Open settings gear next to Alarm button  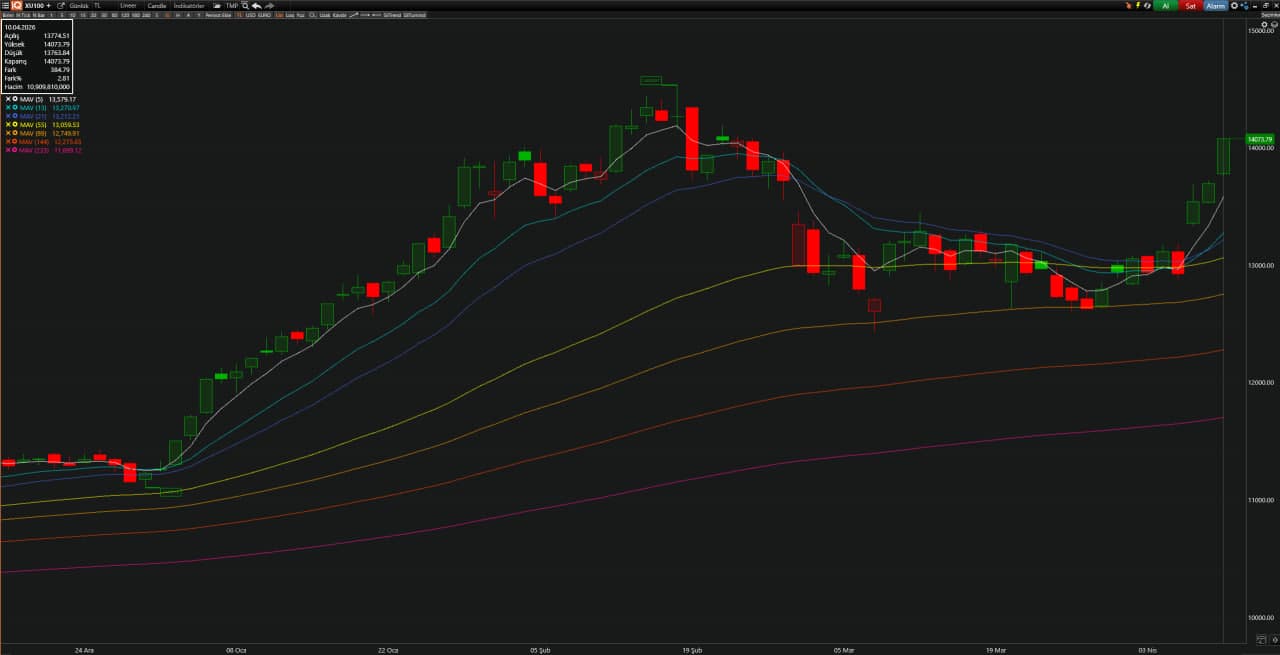point(1234,6)
